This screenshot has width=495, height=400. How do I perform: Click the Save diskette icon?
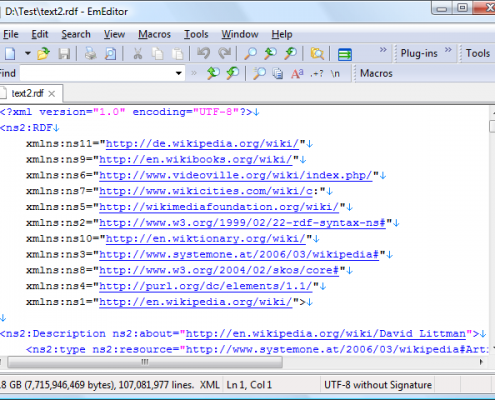[x=64, y=53]
